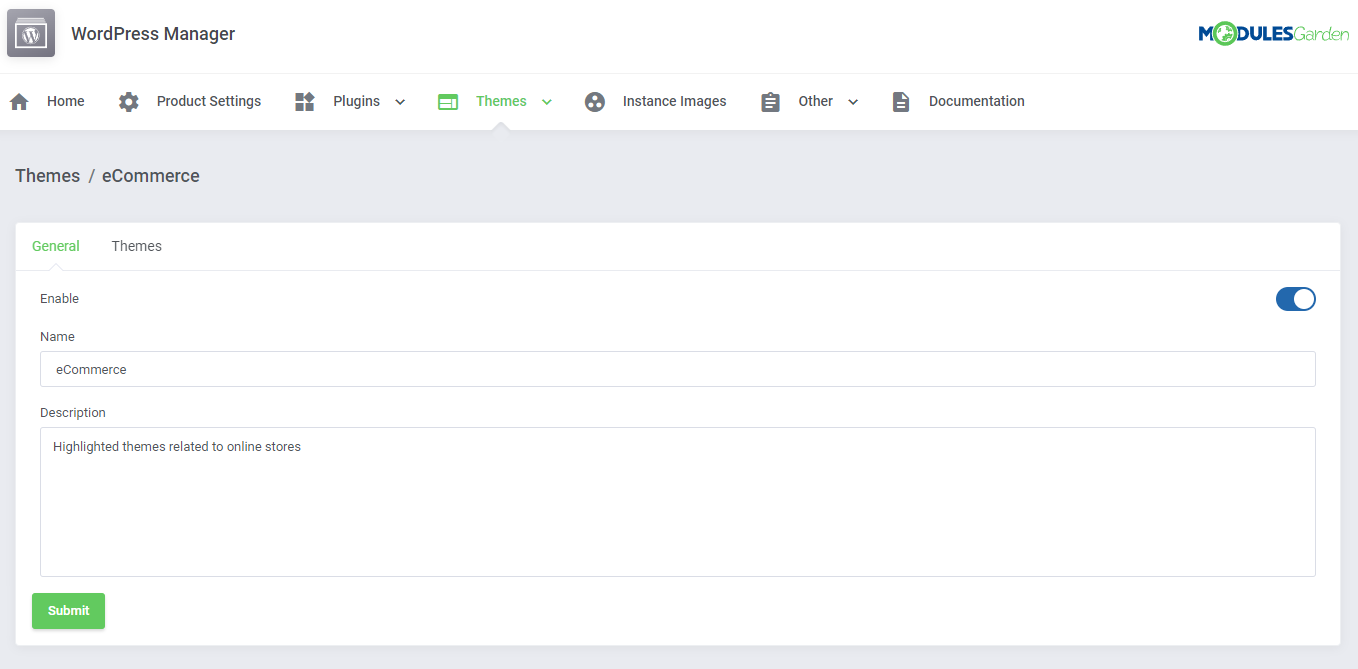Click the Home icon in the navigation bar

(18, 101)
